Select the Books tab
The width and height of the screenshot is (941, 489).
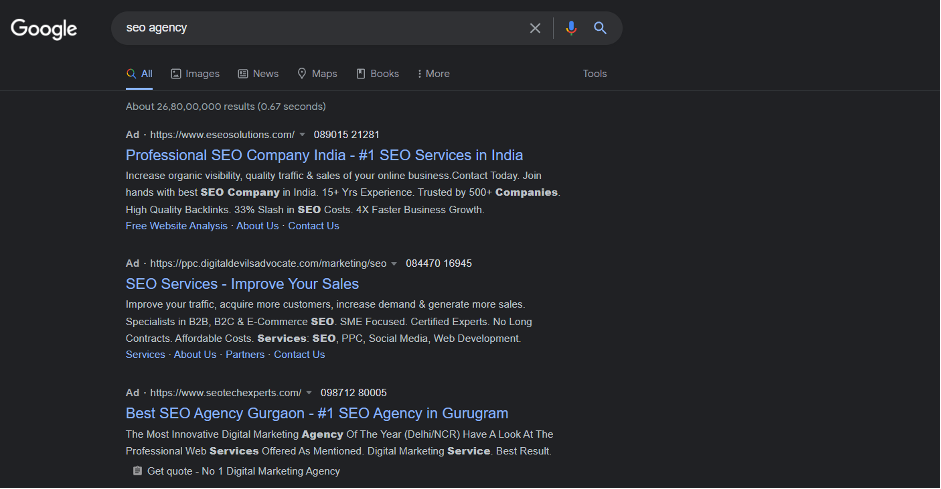(377, 74)
